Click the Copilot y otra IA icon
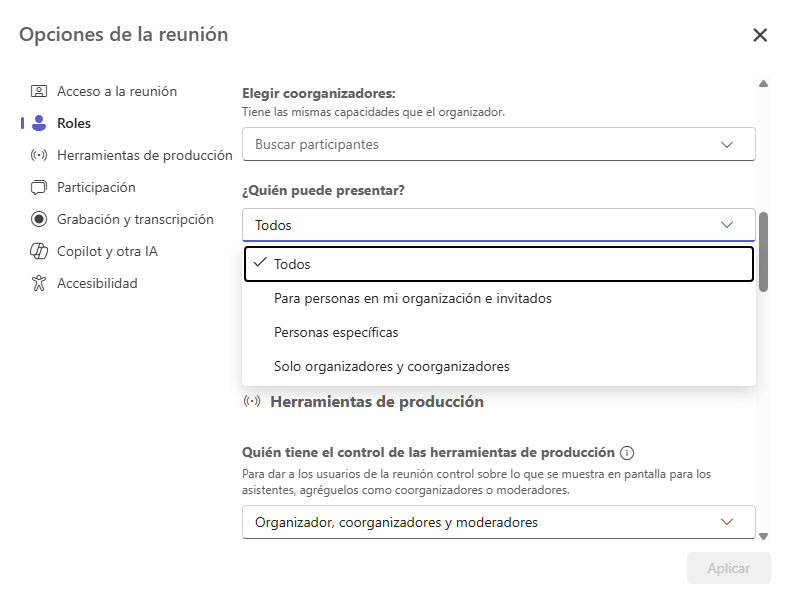Screen dimensions: 788x595 coord(39,251)
